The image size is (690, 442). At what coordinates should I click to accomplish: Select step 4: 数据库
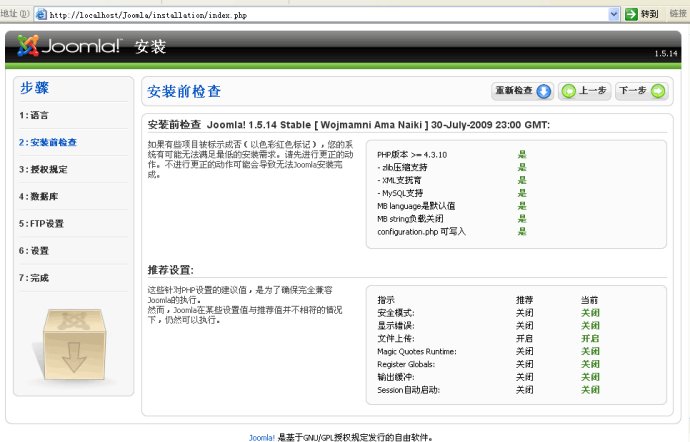(x=38, y=196)
